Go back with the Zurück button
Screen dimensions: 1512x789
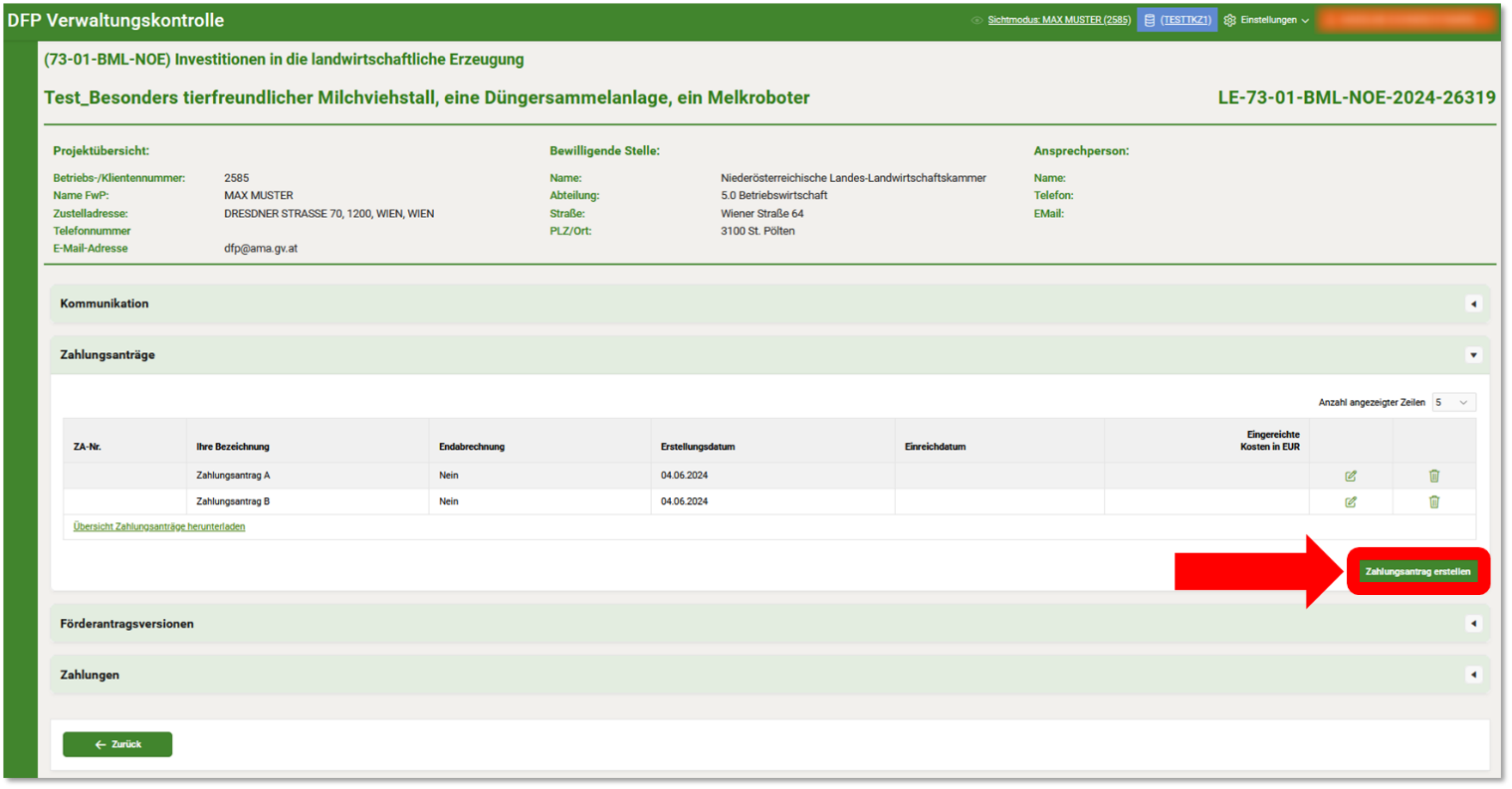[x=117, y=744]
